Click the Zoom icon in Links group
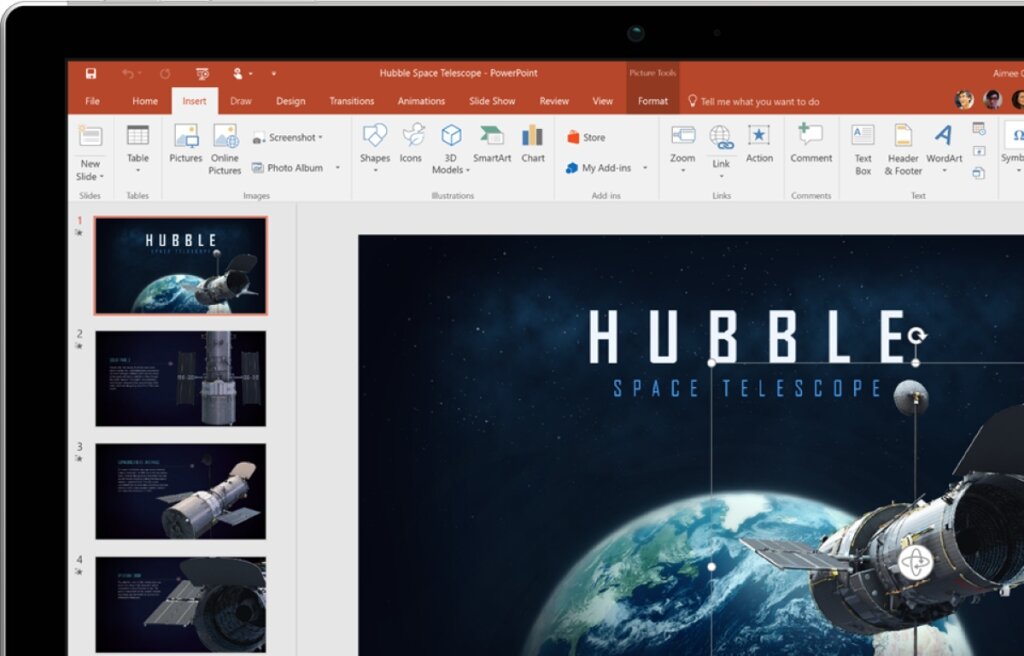1024x656 pixels. point(682,135)
